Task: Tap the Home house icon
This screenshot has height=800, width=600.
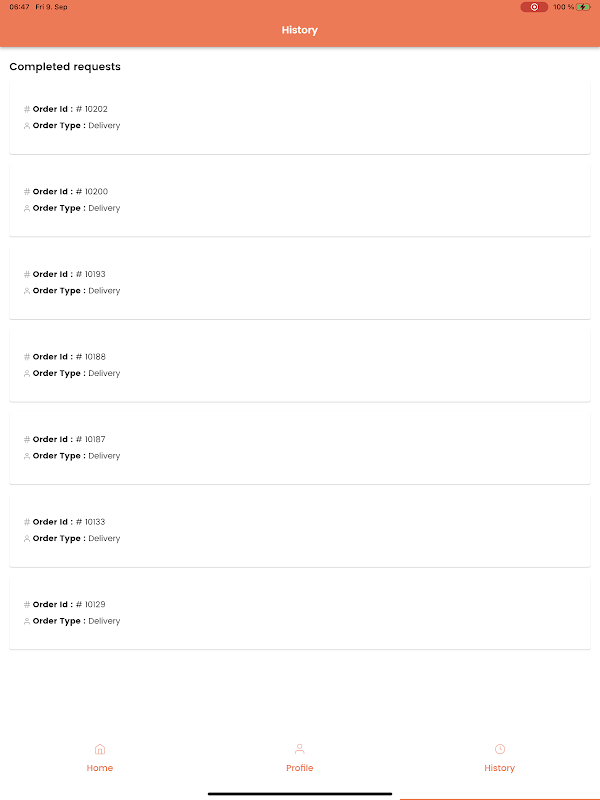Action: (x=99, y=749)
